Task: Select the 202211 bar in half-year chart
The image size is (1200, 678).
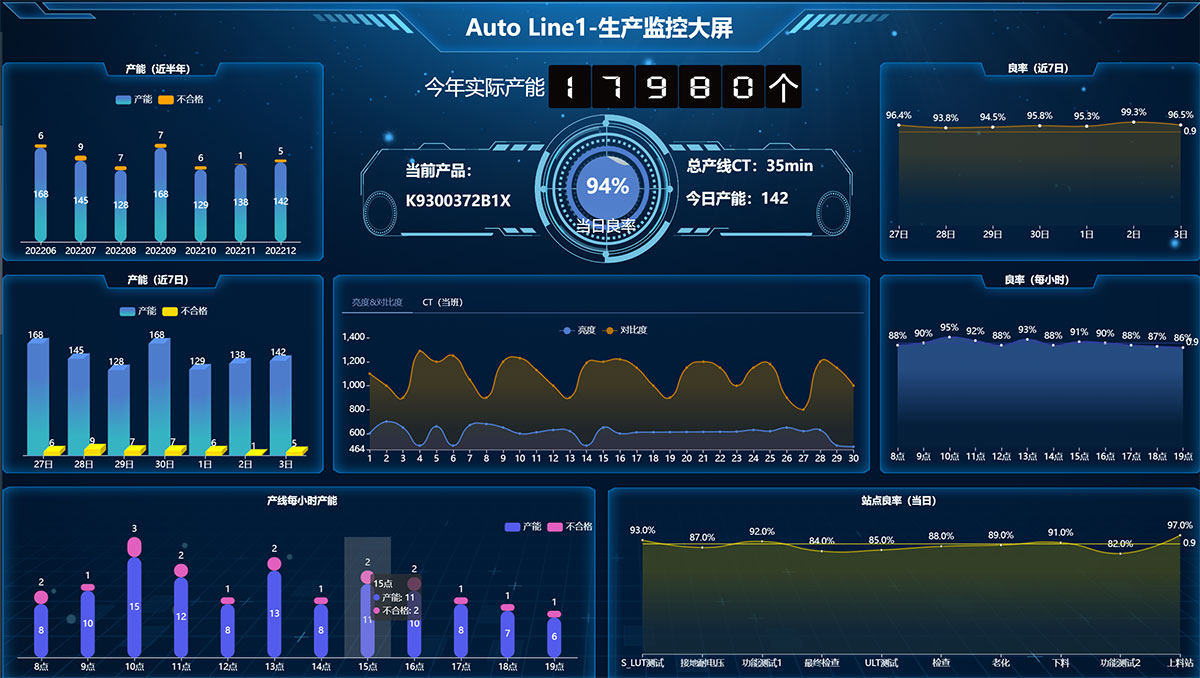Action: (x=241, y=203)
